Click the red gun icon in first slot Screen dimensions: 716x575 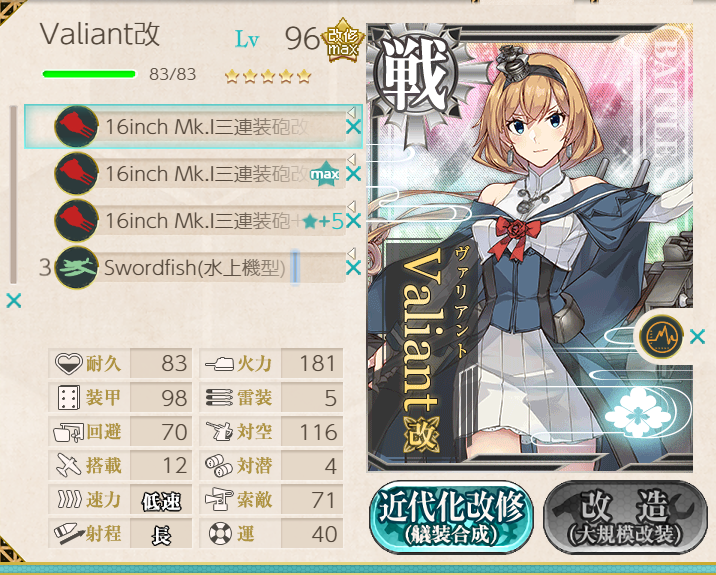pos(76,127)
